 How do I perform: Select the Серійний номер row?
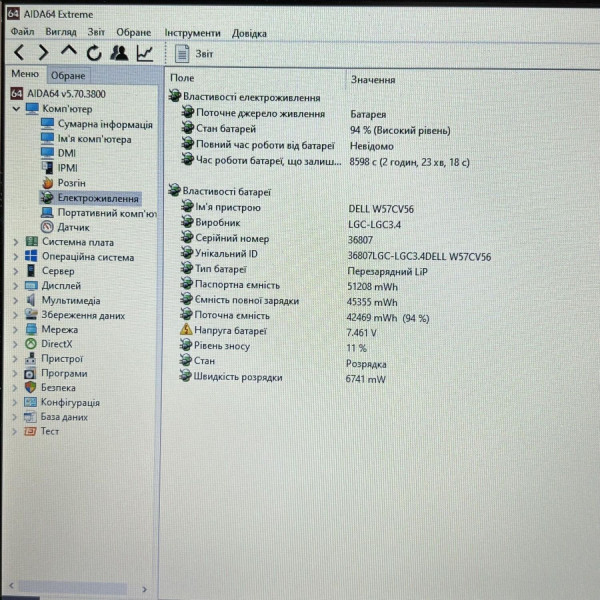[232, 238]
